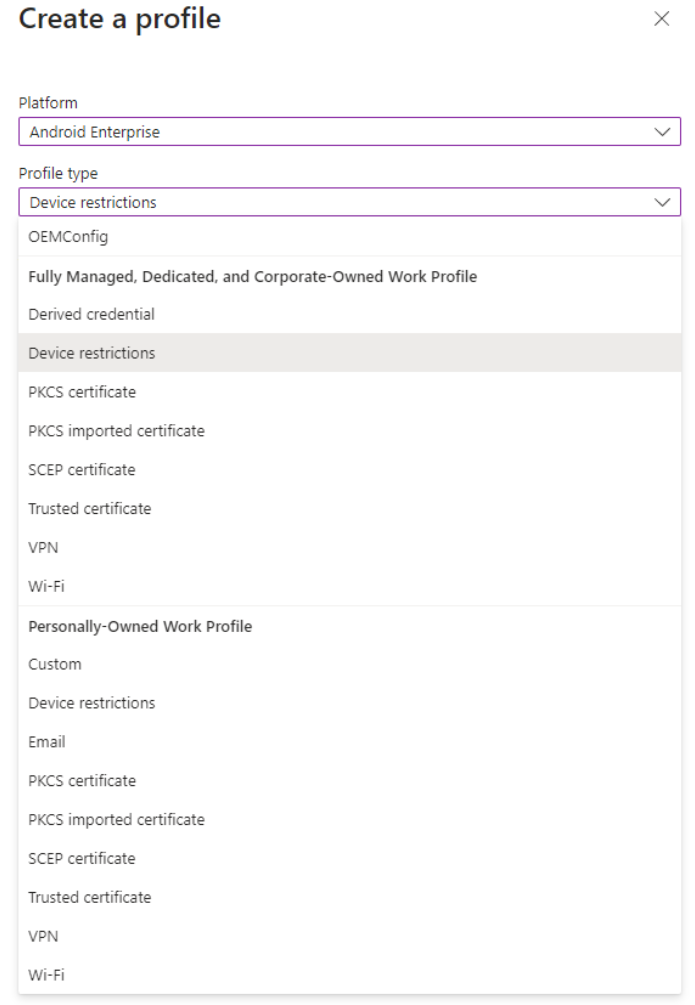Screen dimensions: 695x1005
Task: Choose Derived credential option
Action: point(349,314)
